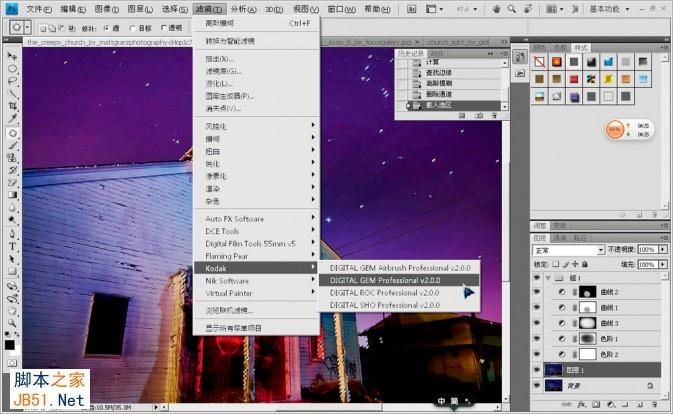The height and width of the screenshot is (414, 673).
Task: Select the 目标 (Destination) radio button
Action: (132, 28)
